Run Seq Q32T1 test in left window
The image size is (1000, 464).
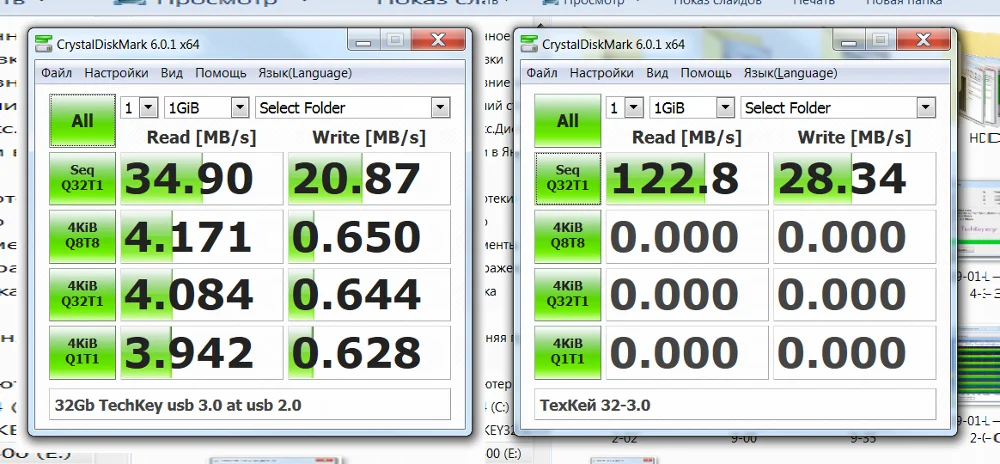tap(82, 178)
